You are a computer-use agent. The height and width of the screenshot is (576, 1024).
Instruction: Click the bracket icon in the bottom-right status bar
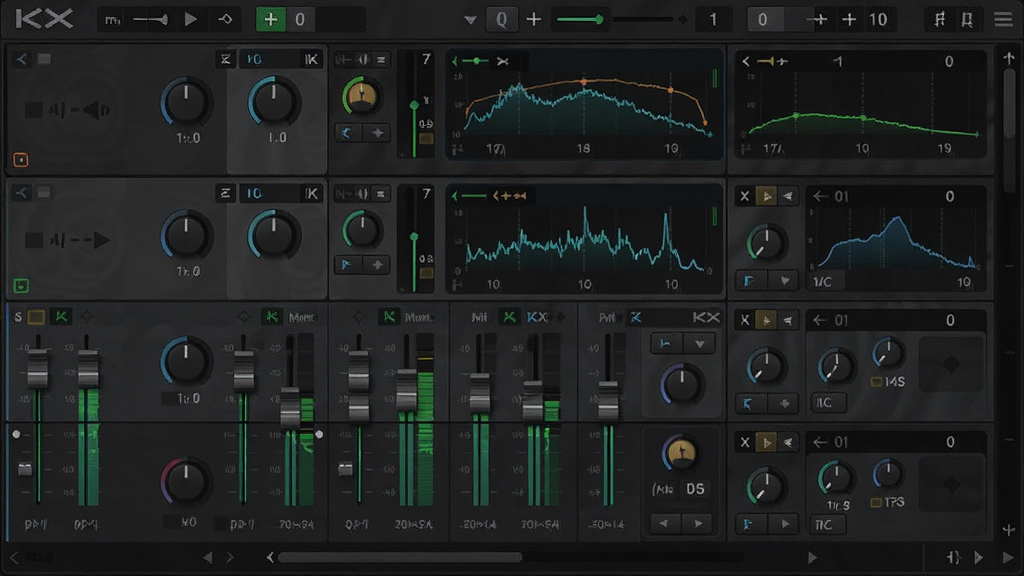tap(953, 557)
